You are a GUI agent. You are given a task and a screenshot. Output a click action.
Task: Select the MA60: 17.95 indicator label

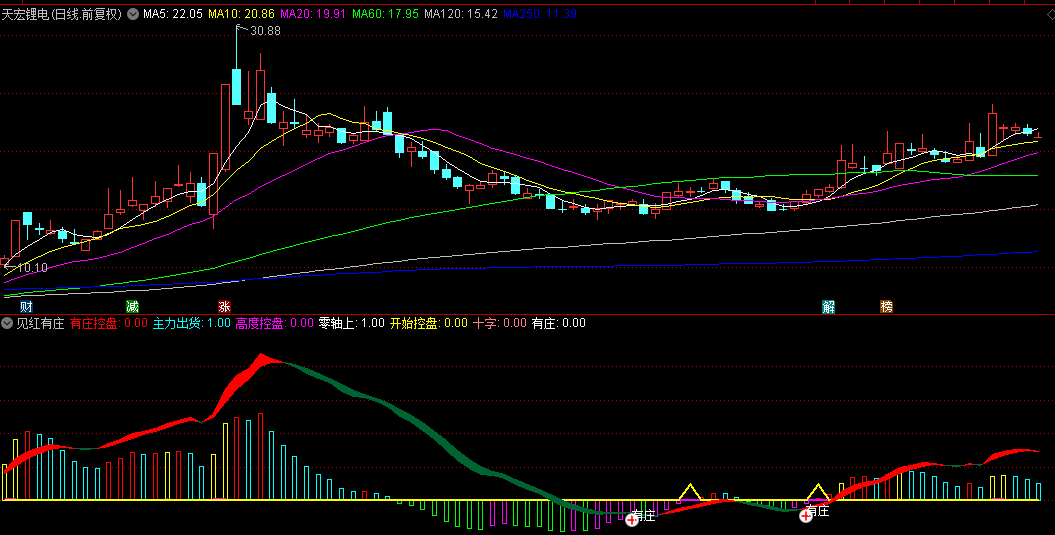[x=386, y=13]
